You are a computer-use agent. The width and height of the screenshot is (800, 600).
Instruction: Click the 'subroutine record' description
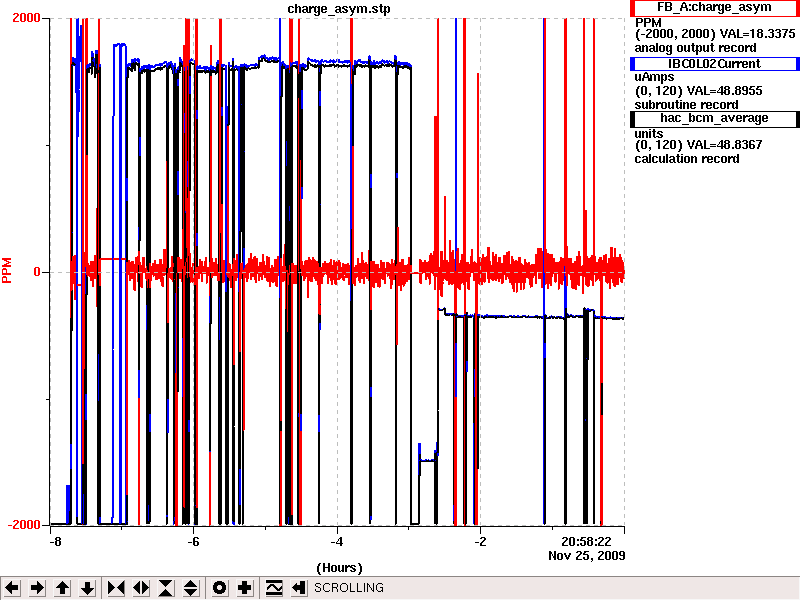tap(686, 105)
